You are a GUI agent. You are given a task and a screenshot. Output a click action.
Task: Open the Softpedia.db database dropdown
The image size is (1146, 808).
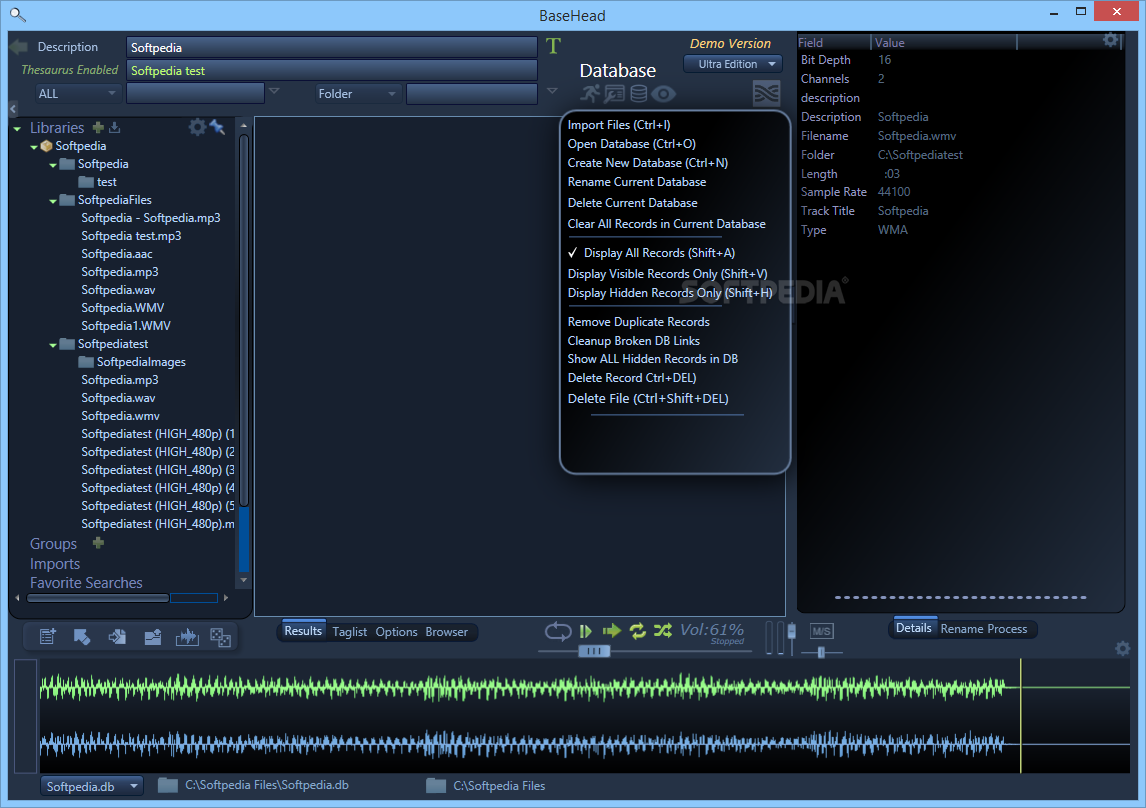click(x=92, y=786)
